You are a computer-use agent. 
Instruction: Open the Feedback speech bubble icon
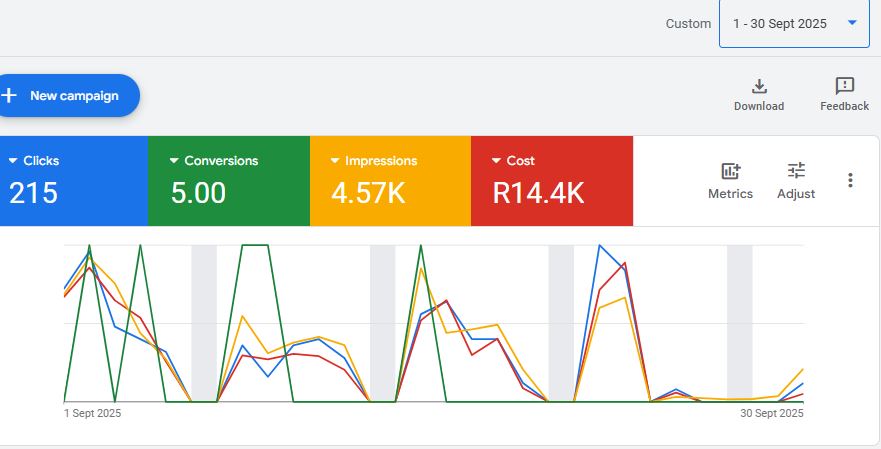(x=844, y=86)
